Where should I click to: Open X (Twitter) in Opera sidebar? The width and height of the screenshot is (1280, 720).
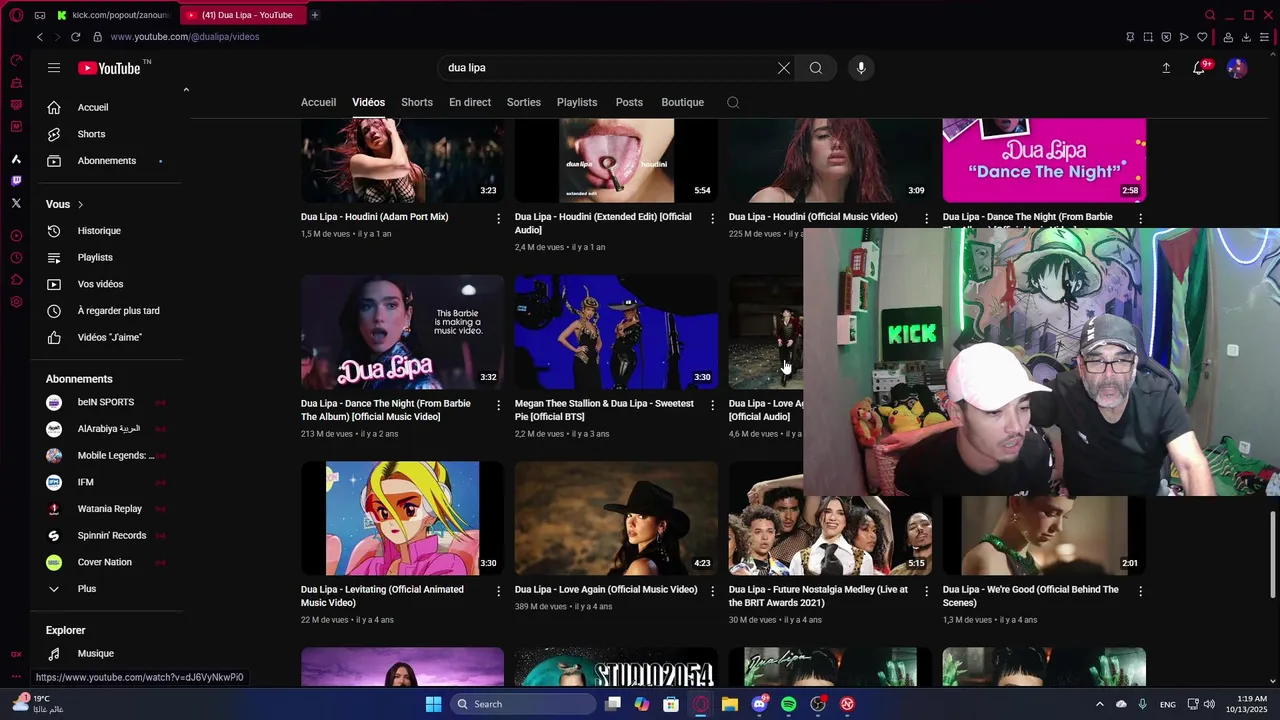tap(16, 203)
